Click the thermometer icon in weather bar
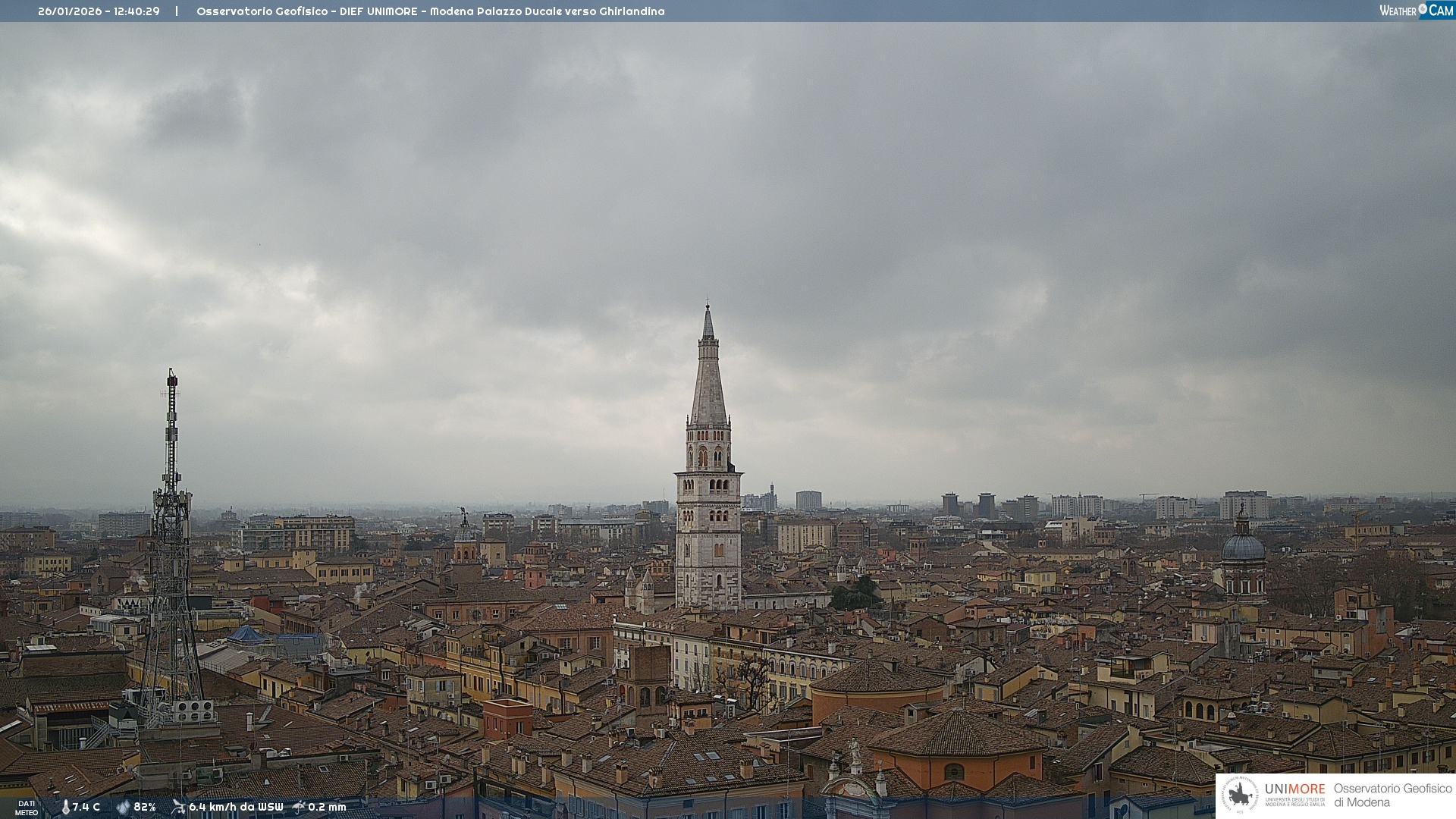 click(x=65, y=807)
